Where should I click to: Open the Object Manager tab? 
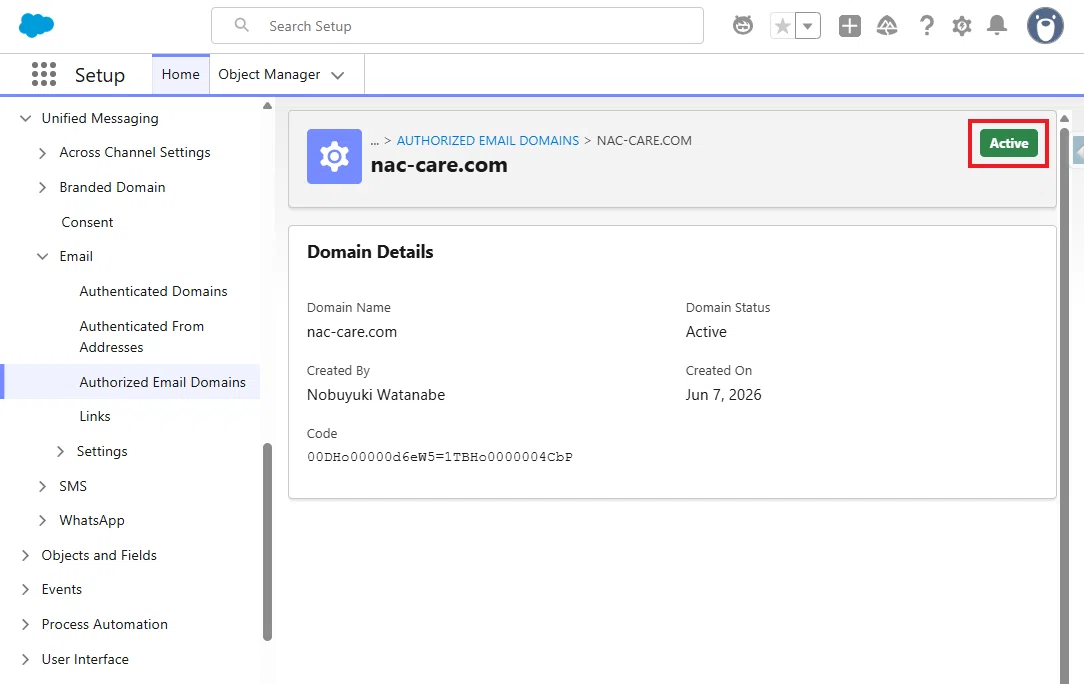[x=269, y=74]
